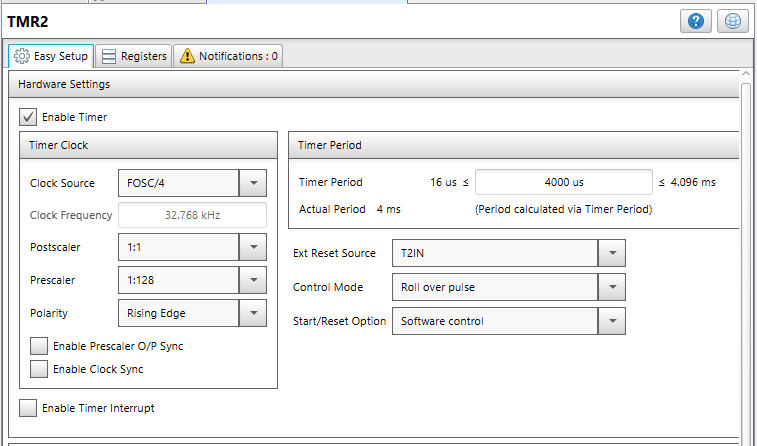Click the blue help question mark icon

coord(696,22)
